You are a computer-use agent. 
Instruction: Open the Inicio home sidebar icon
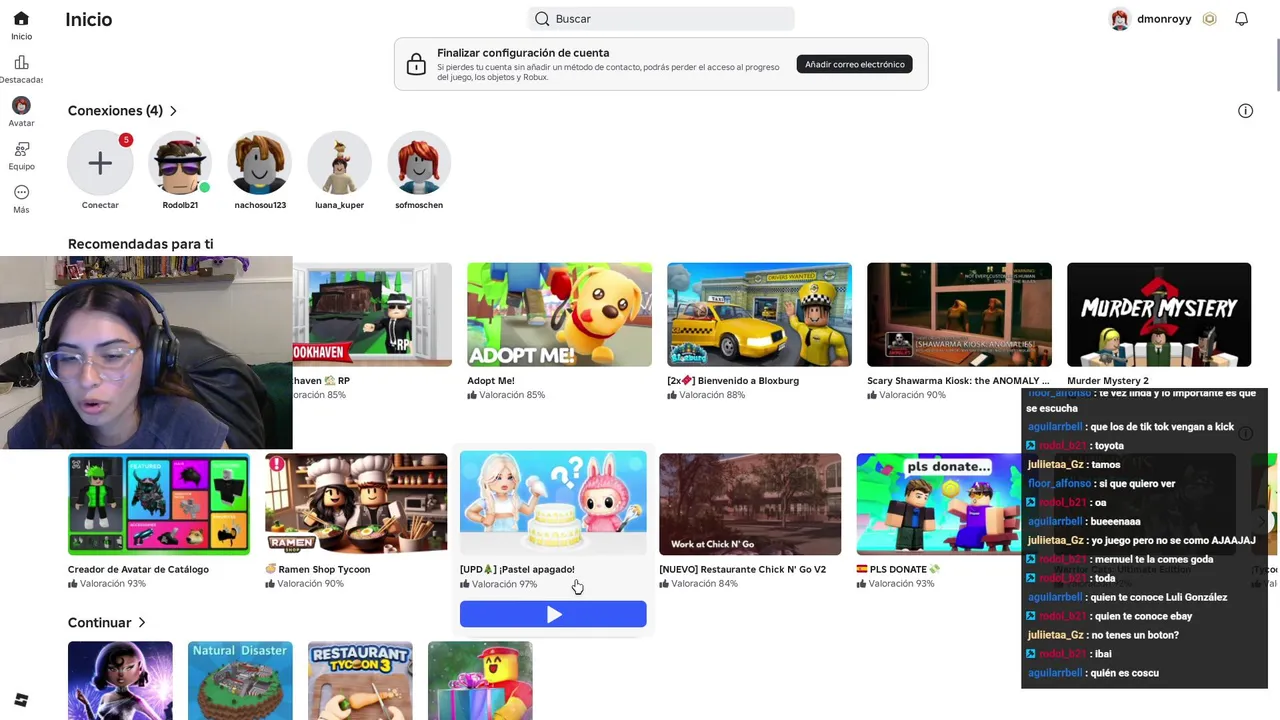point(21,18)
